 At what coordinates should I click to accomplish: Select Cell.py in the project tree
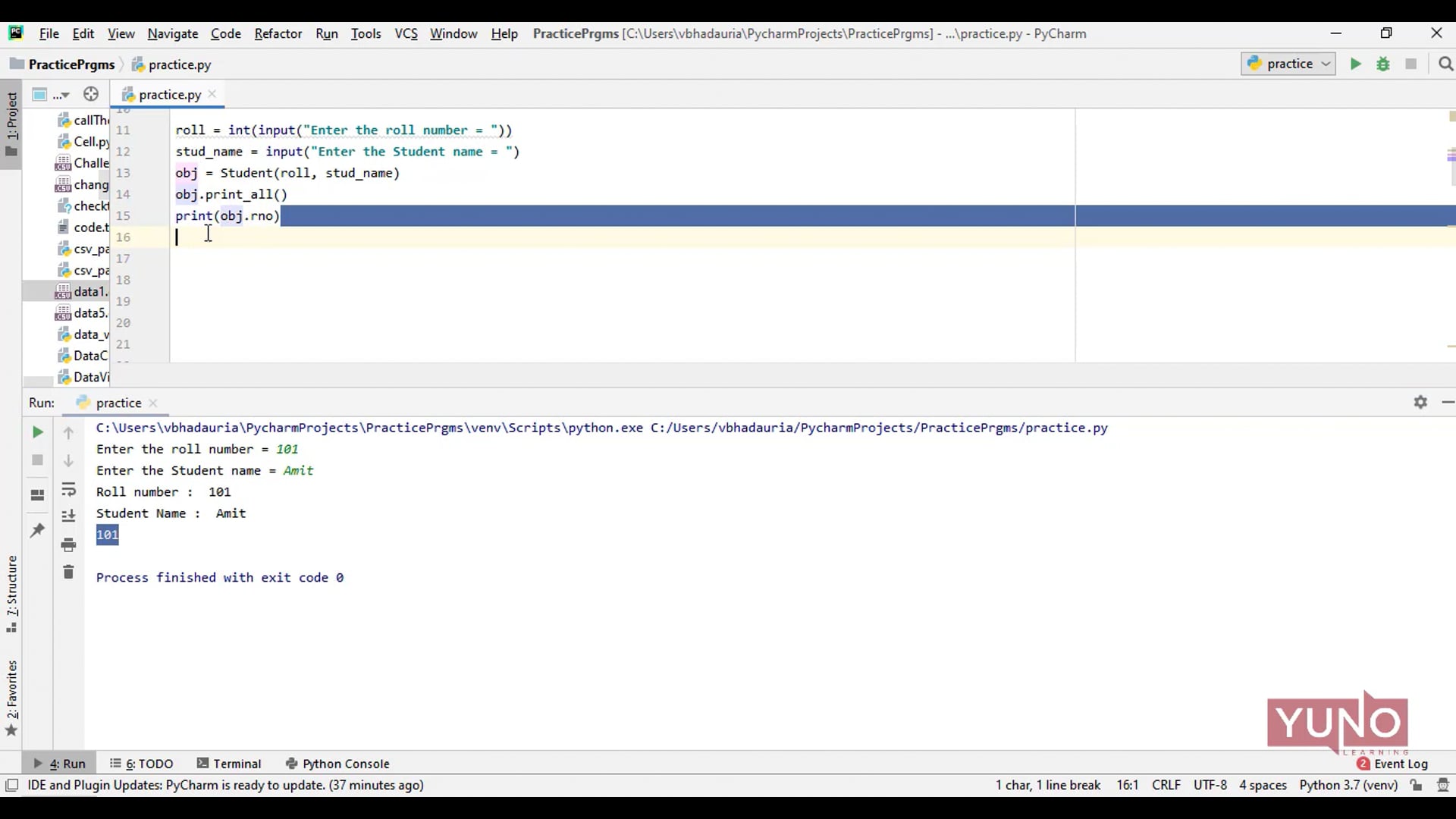coord(83,142)
